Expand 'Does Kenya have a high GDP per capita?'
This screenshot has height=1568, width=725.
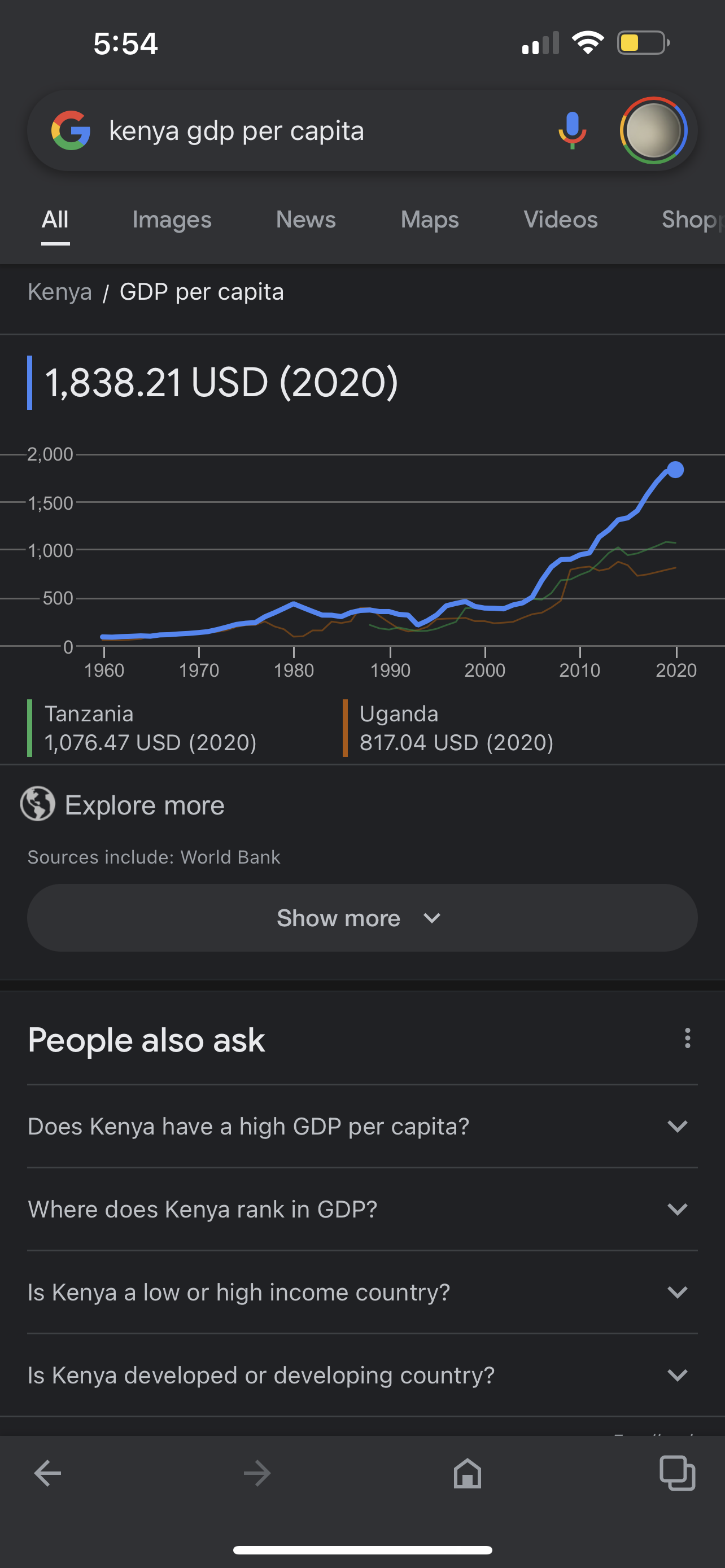(362, 1126)
